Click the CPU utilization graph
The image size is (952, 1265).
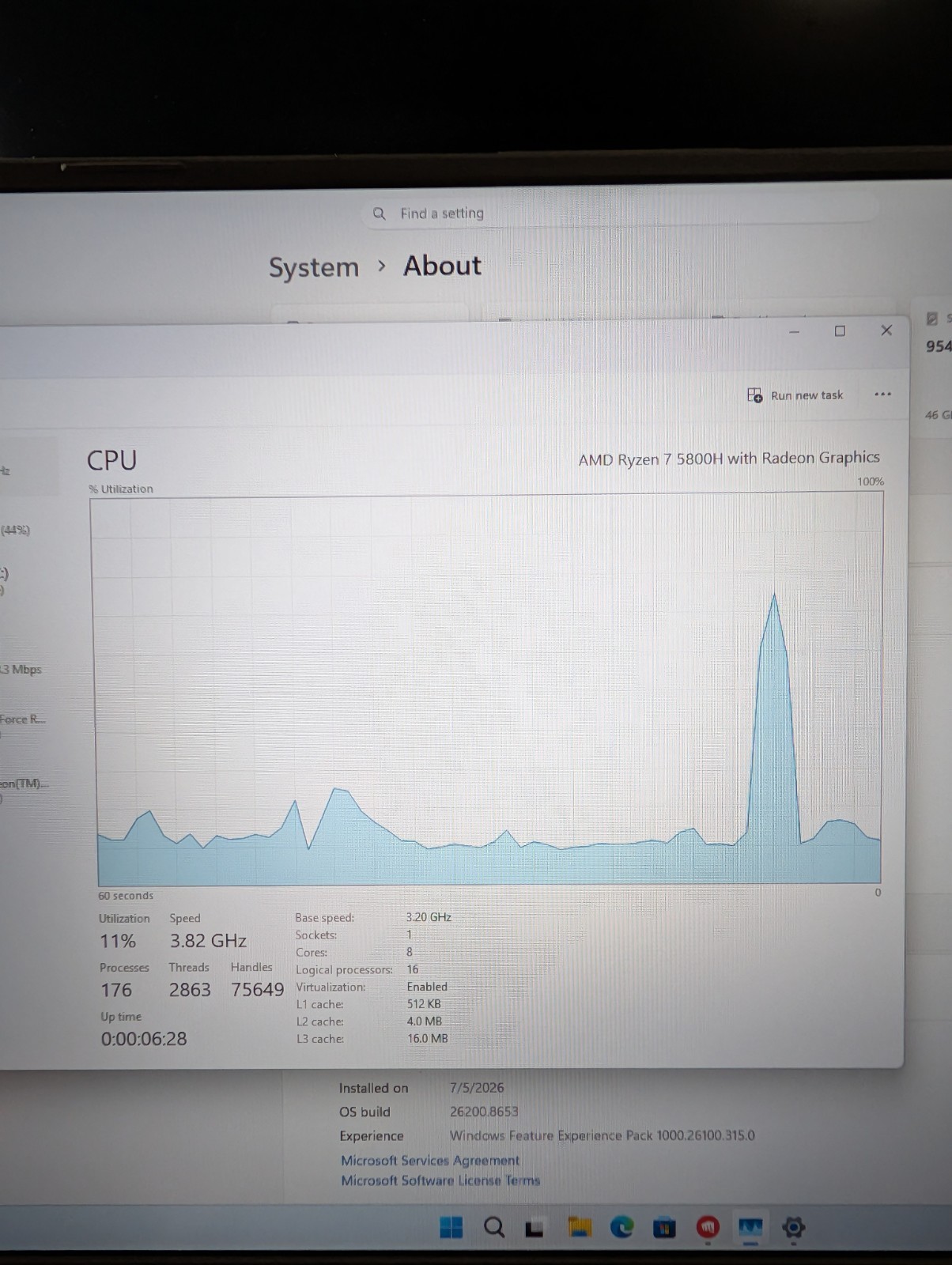[x=488, y=689]
